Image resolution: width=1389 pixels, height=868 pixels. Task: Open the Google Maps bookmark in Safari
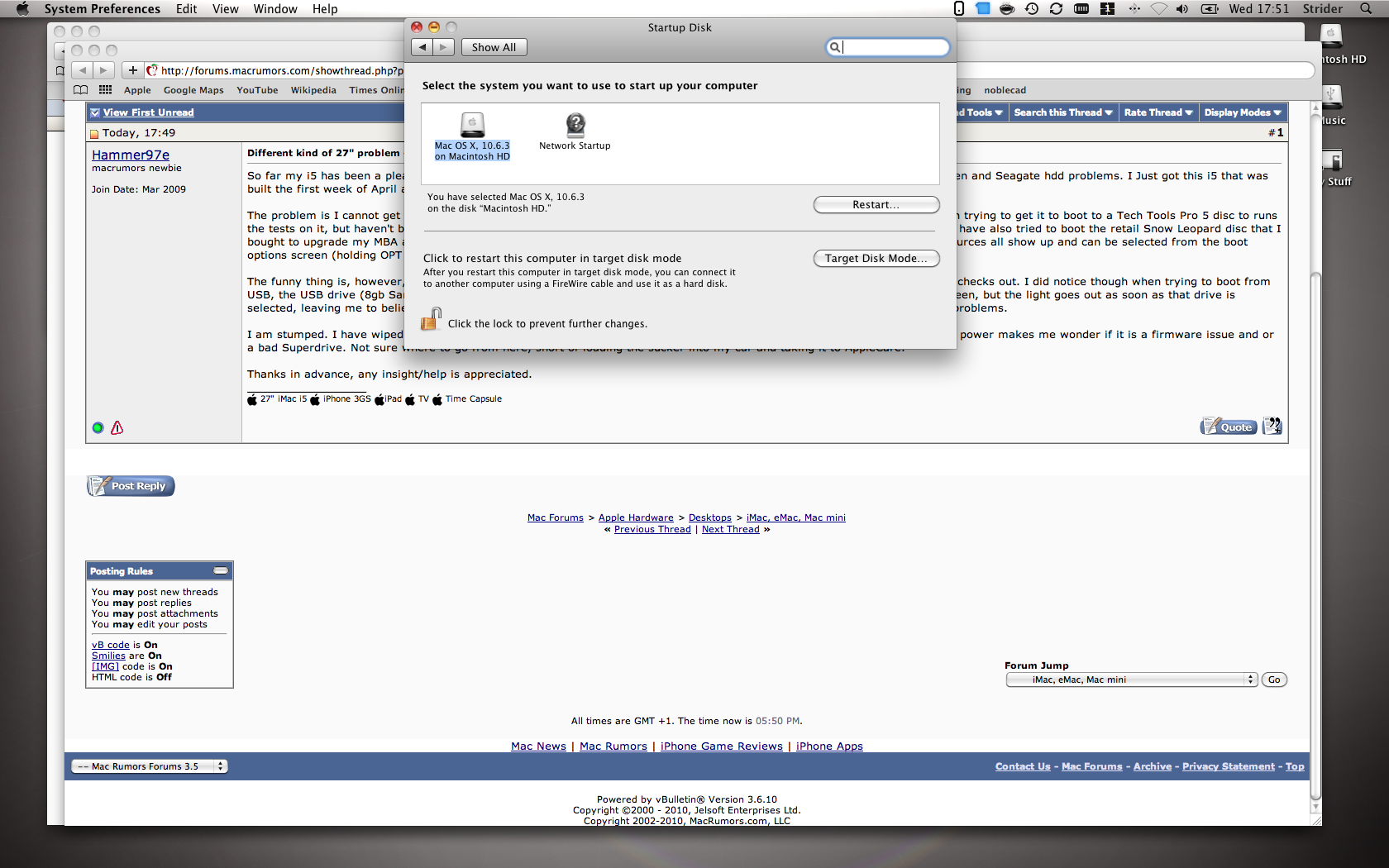[x=193, y=90]
